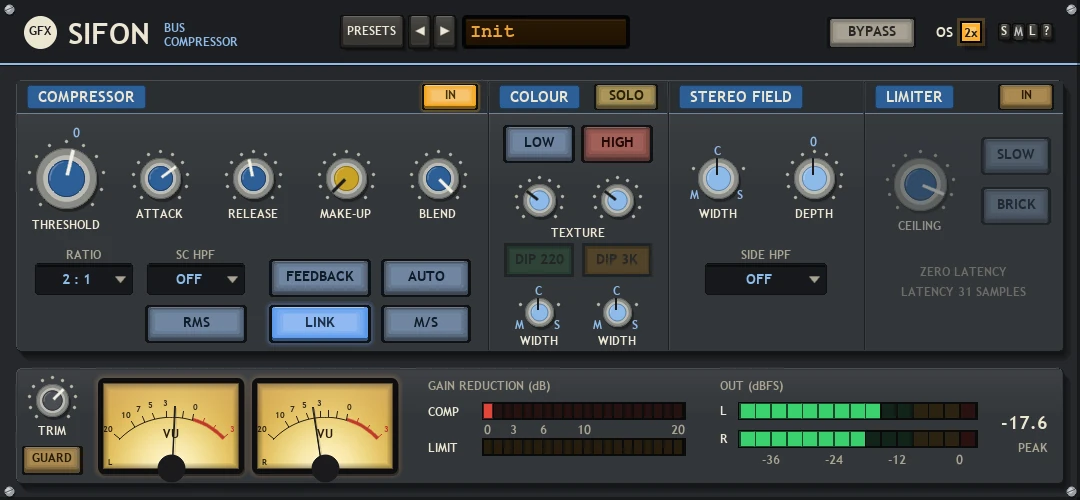Click the STEREO FIELD section header
1080x500 pixels.
pos(740,96)
